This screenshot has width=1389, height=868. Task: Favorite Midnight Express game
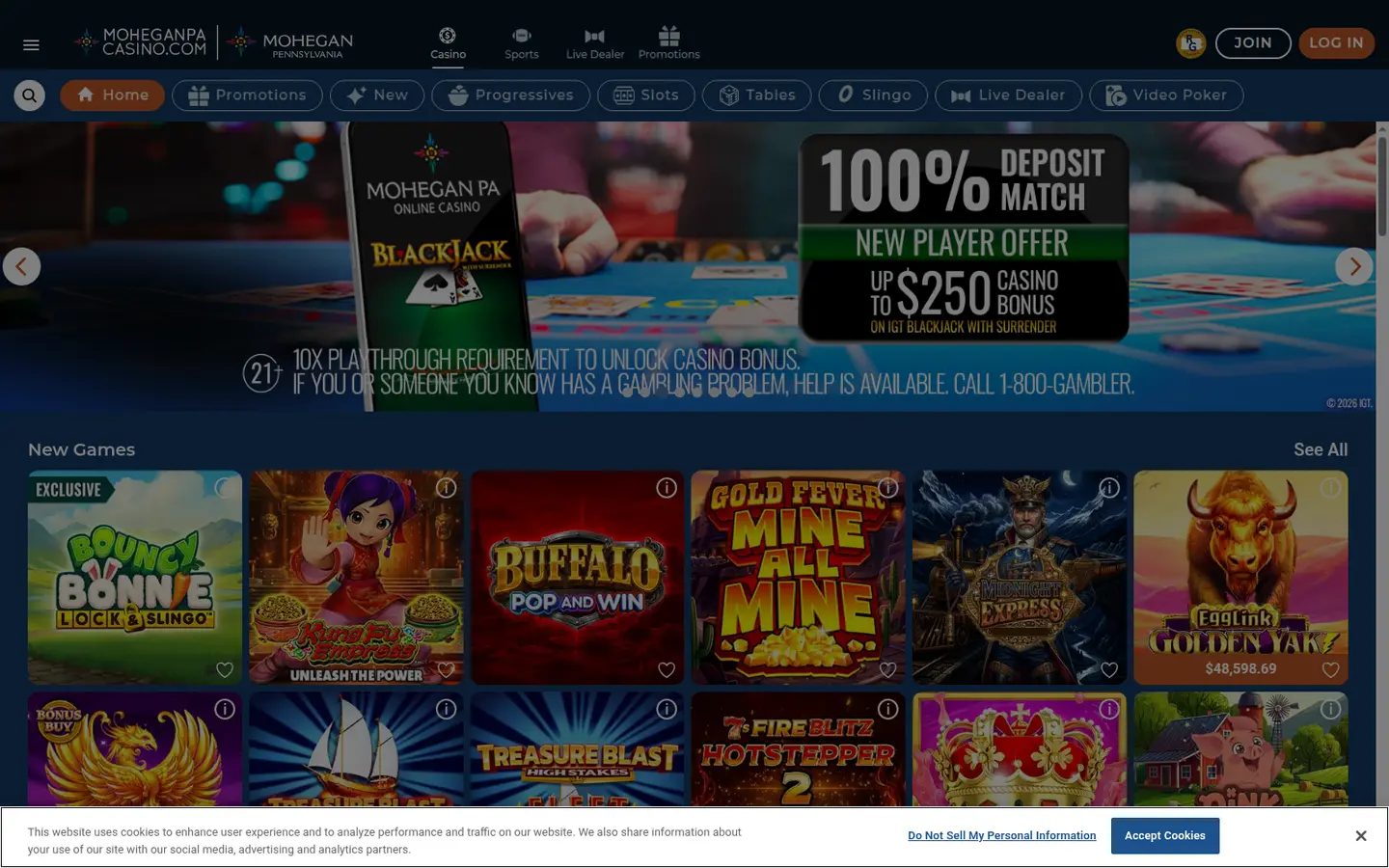click(x=1109, y=669)
